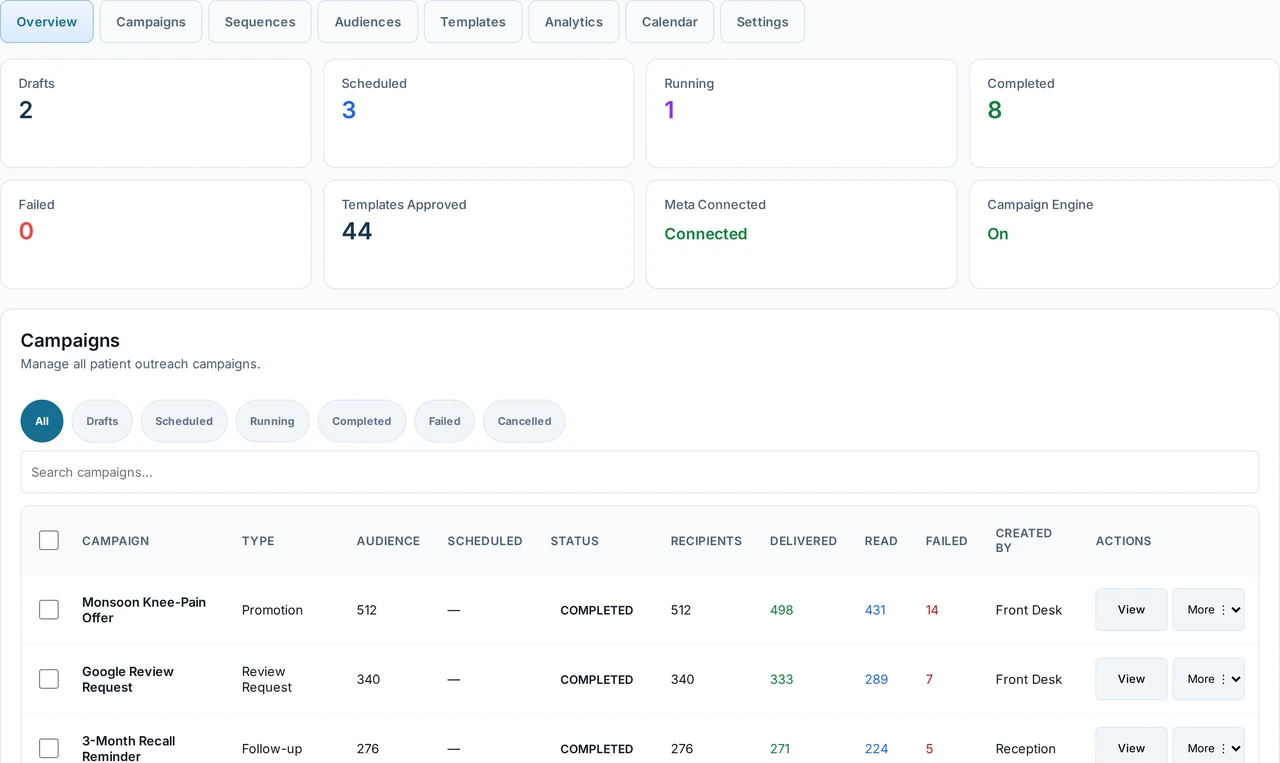The width and height of the screenshot is (1280, 763).
Task: Click the "Monsoon Knee-Pain Offer" campaign name
Action: [x=144, y=610]
